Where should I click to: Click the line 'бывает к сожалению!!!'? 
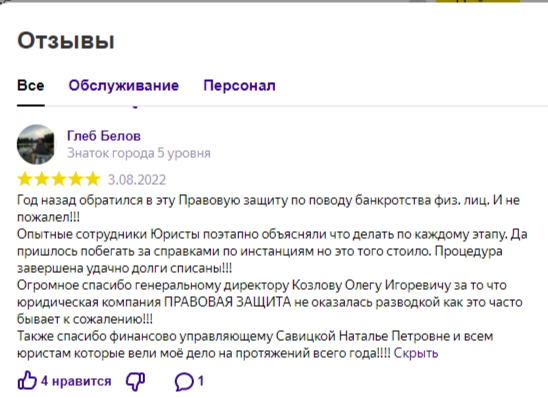coord(85,319)
